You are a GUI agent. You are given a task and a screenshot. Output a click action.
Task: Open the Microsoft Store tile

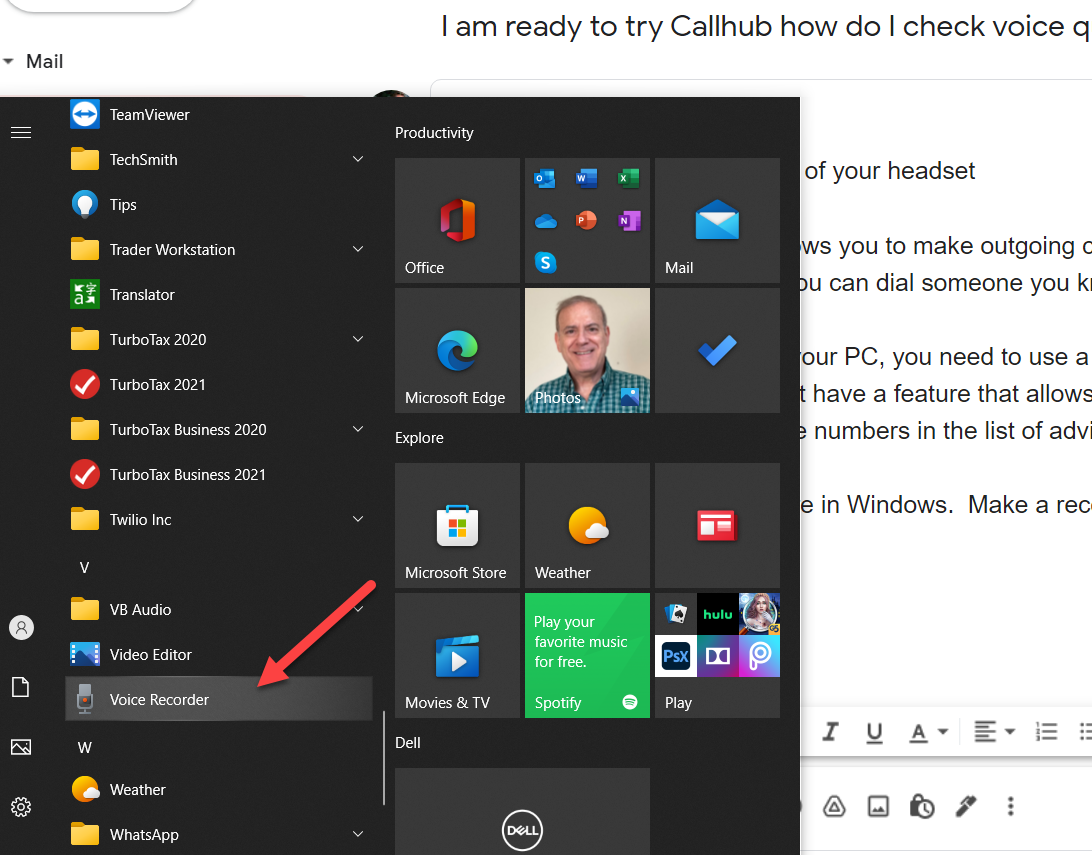click(x=458, y=525)
